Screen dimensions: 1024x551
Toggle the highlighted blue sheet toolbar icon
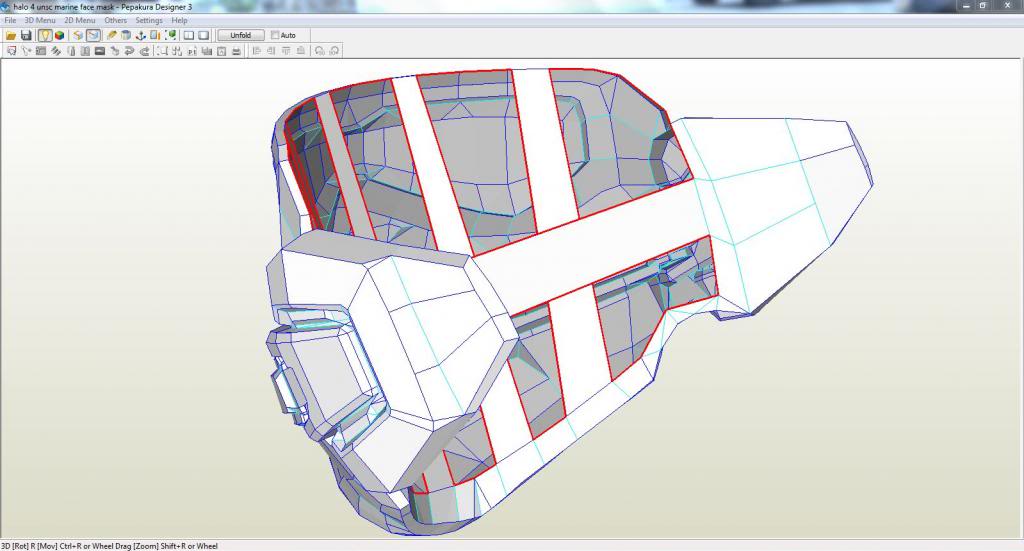(x=93, y=35)
